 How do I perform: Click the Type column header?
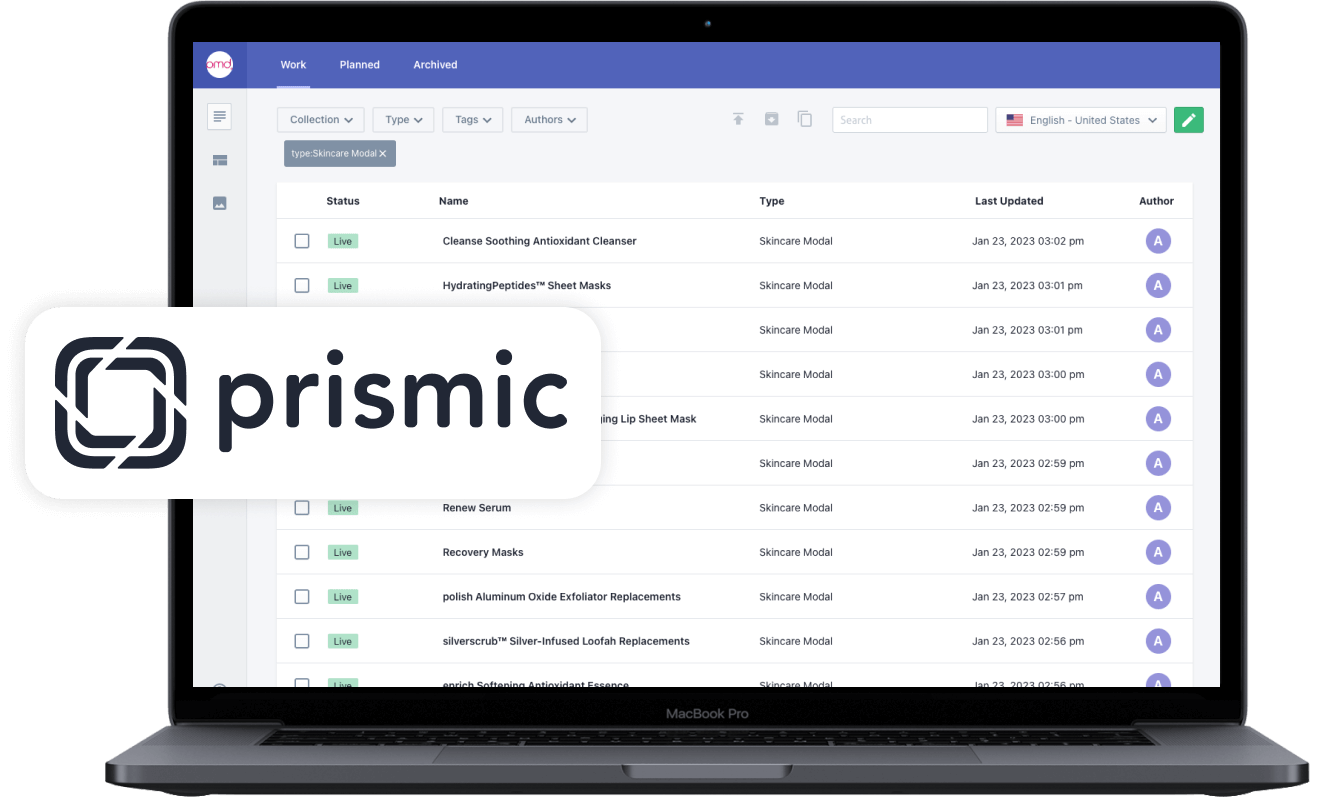772,201
